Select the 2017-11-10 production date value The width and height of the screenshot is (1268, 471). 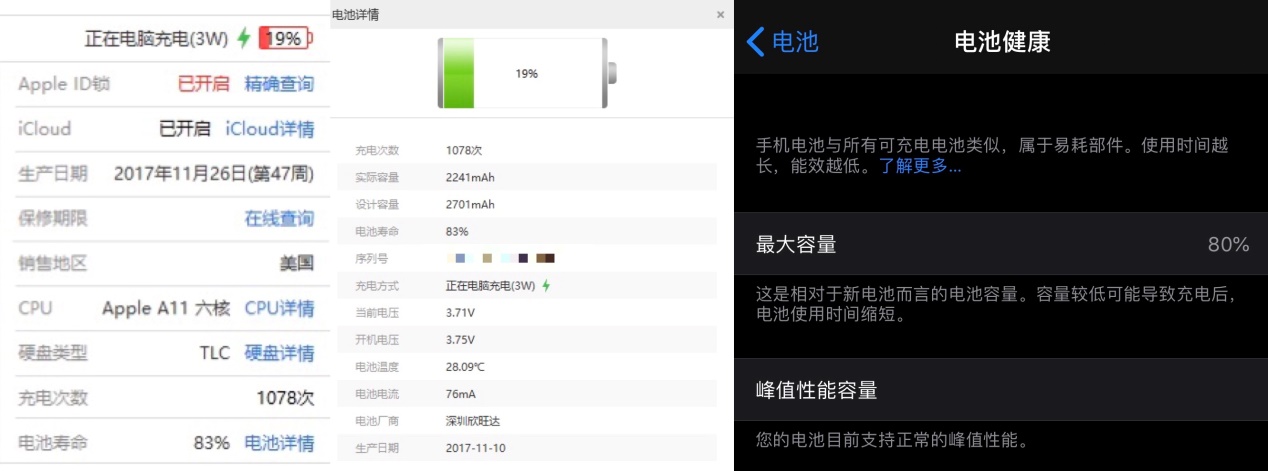coord(476,448)
